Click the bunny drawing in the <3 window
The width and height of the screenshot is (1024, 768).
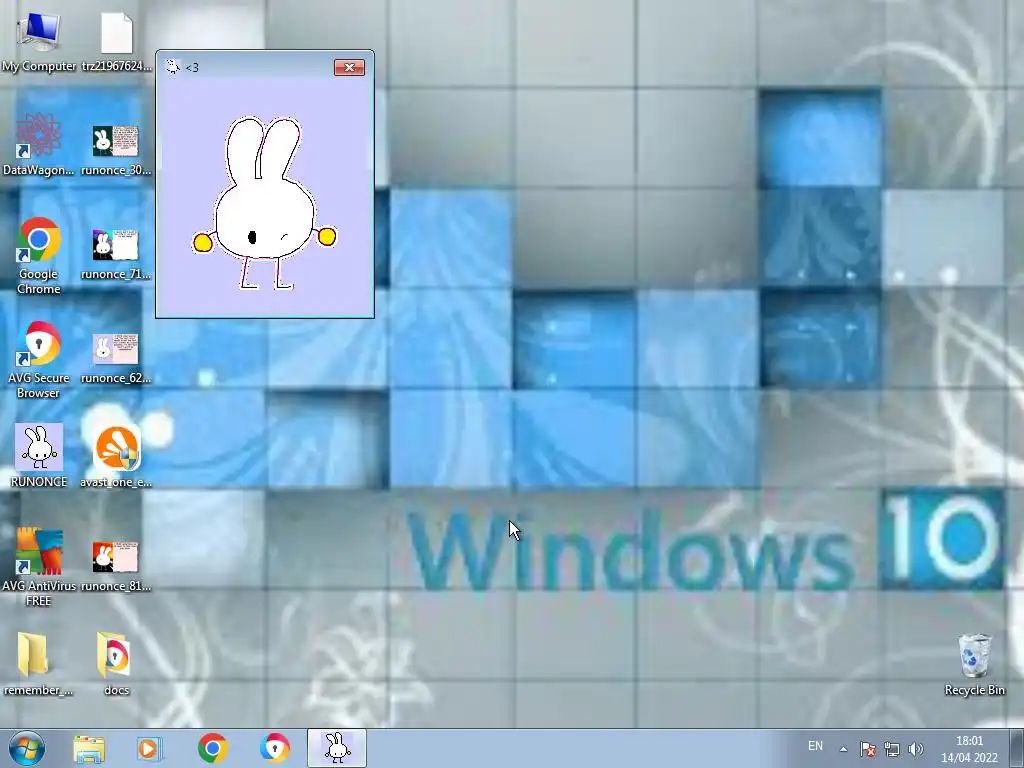tap(264, 203)
